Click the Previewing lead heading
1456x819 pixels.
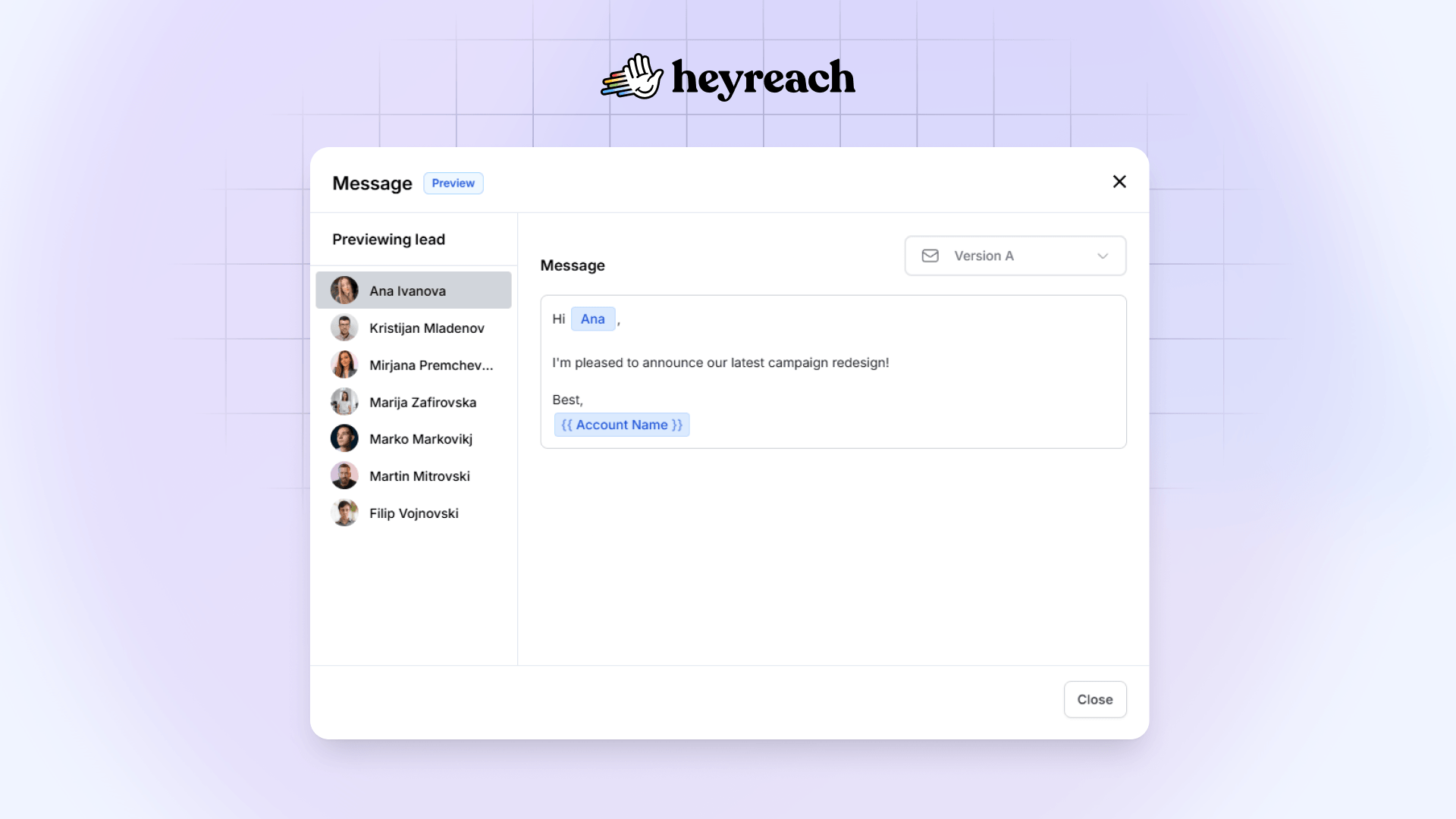point(388,240)
